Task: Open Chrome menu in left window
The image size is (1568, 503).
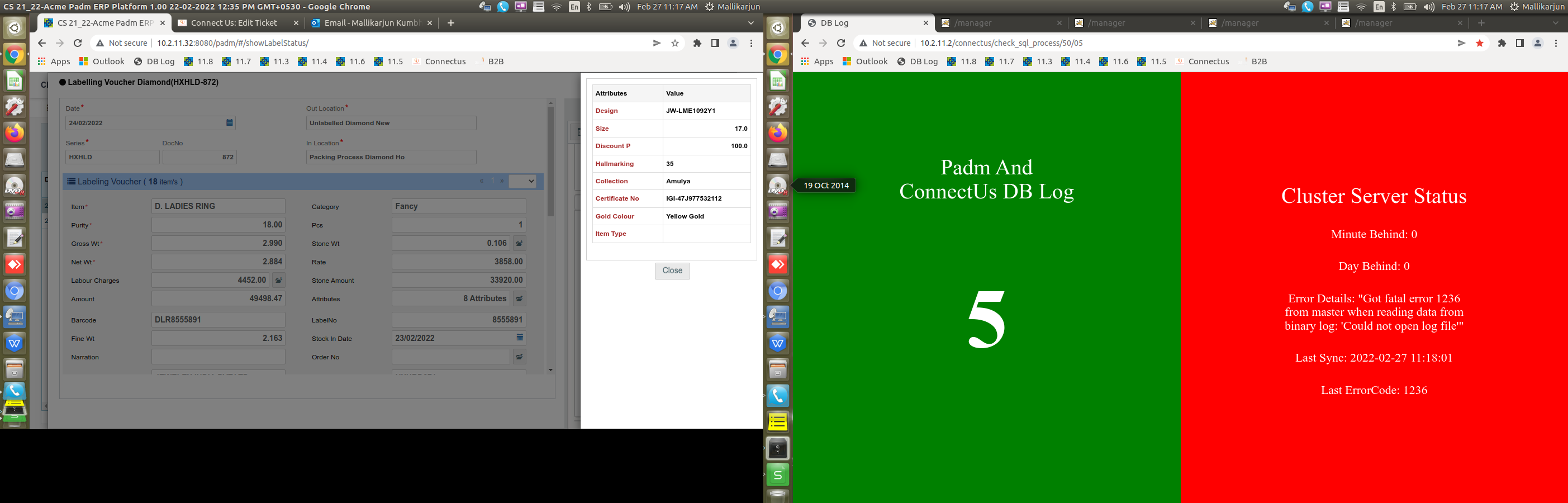Action: point(751,43)
